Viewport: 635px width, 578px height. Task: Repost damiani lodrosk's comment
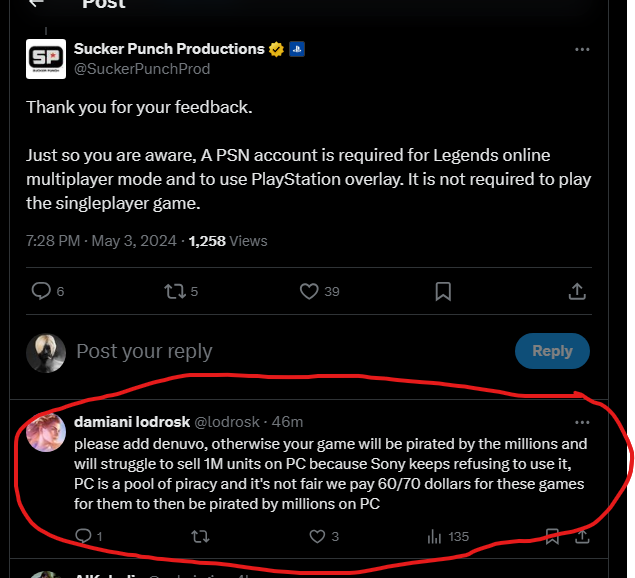[x=199, y=537]
